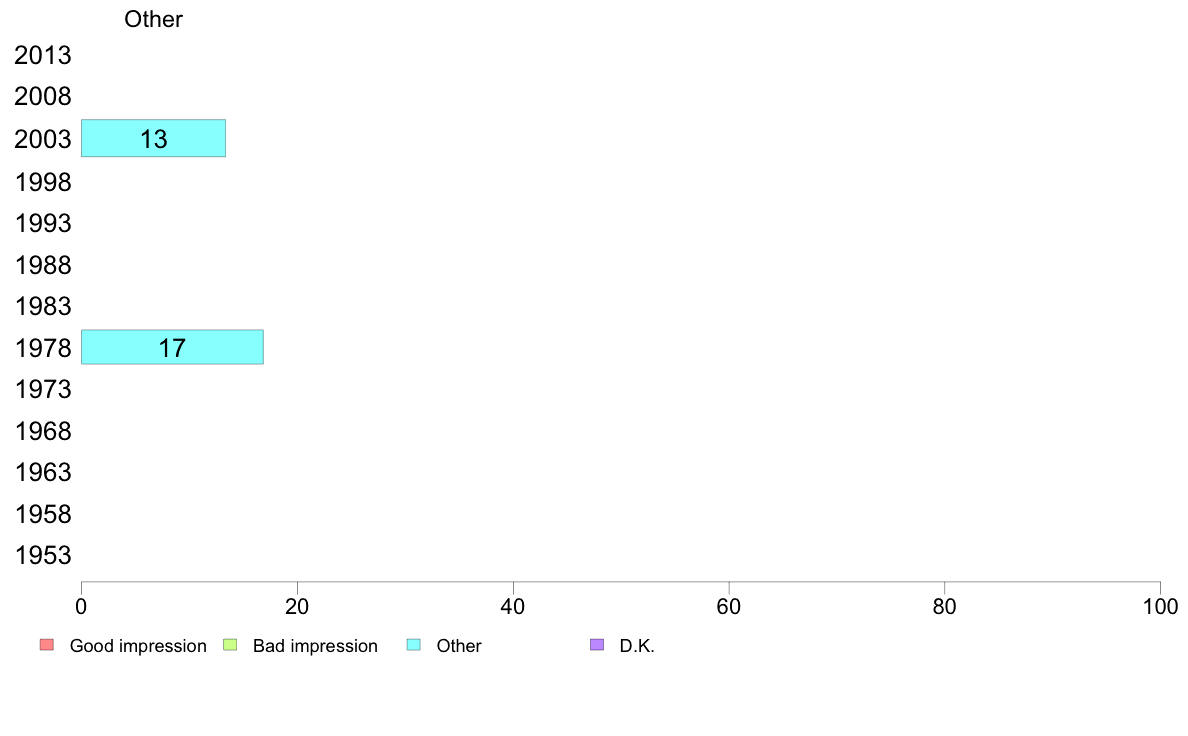Click the Bad impression legend text

(x=315, y=646)
